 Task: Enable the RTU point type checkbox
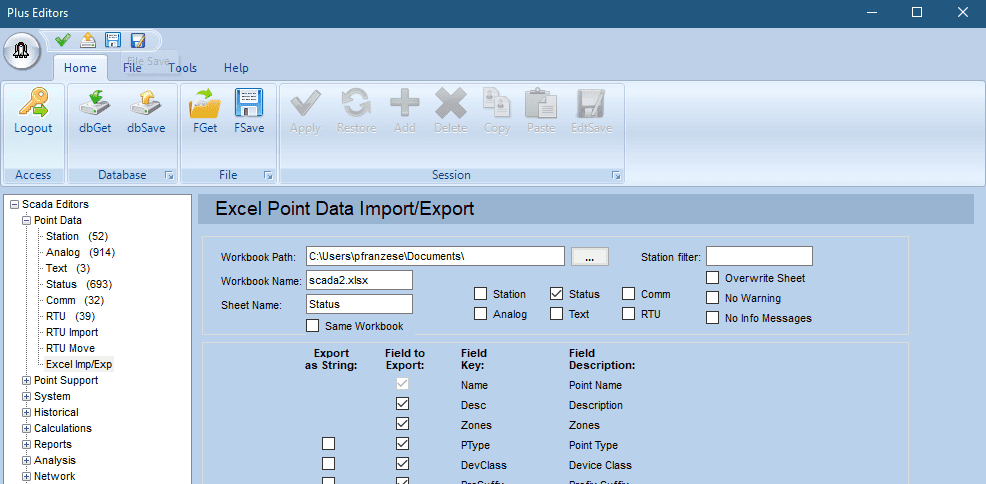629,314
